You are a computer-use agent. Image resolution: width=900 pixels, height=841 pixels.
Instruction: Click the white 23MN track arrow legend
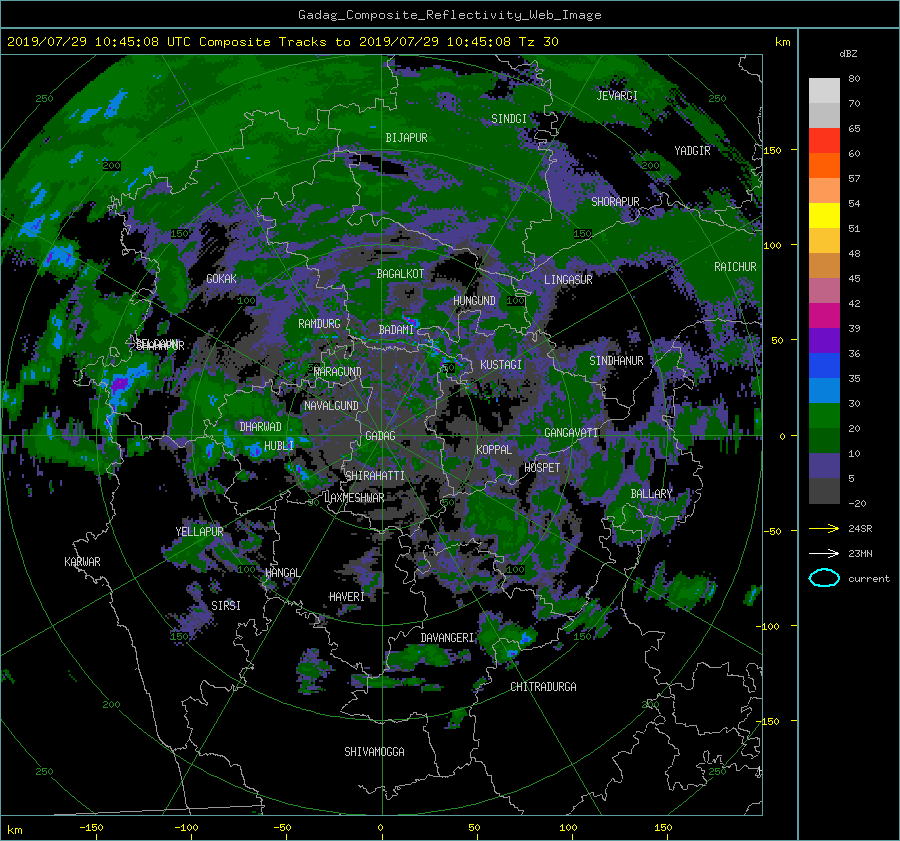824,553
